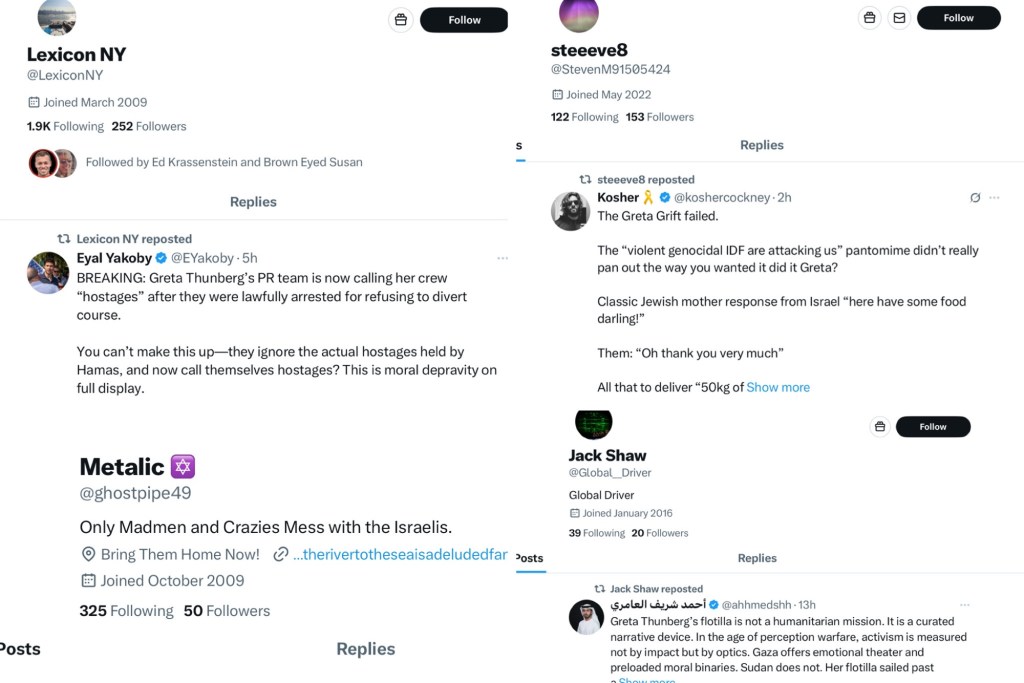Select the Replies tab on Metalic's profile
The width and height of the screenshot is (1024, 683).
365,649
